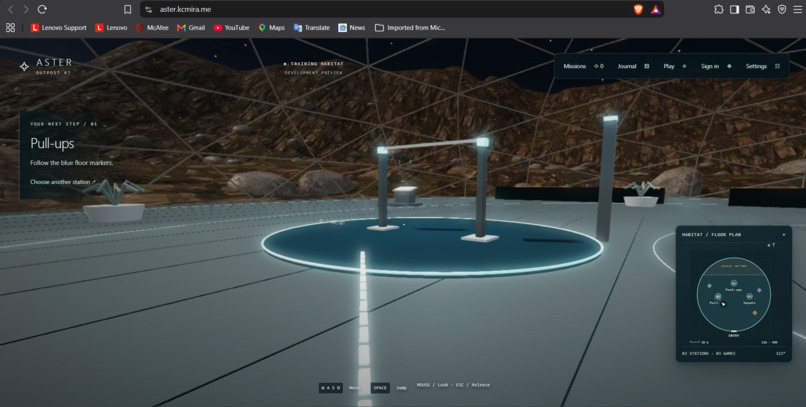Reload the aster.kcmira.me page
806x407 pixels.
[43, 9]
